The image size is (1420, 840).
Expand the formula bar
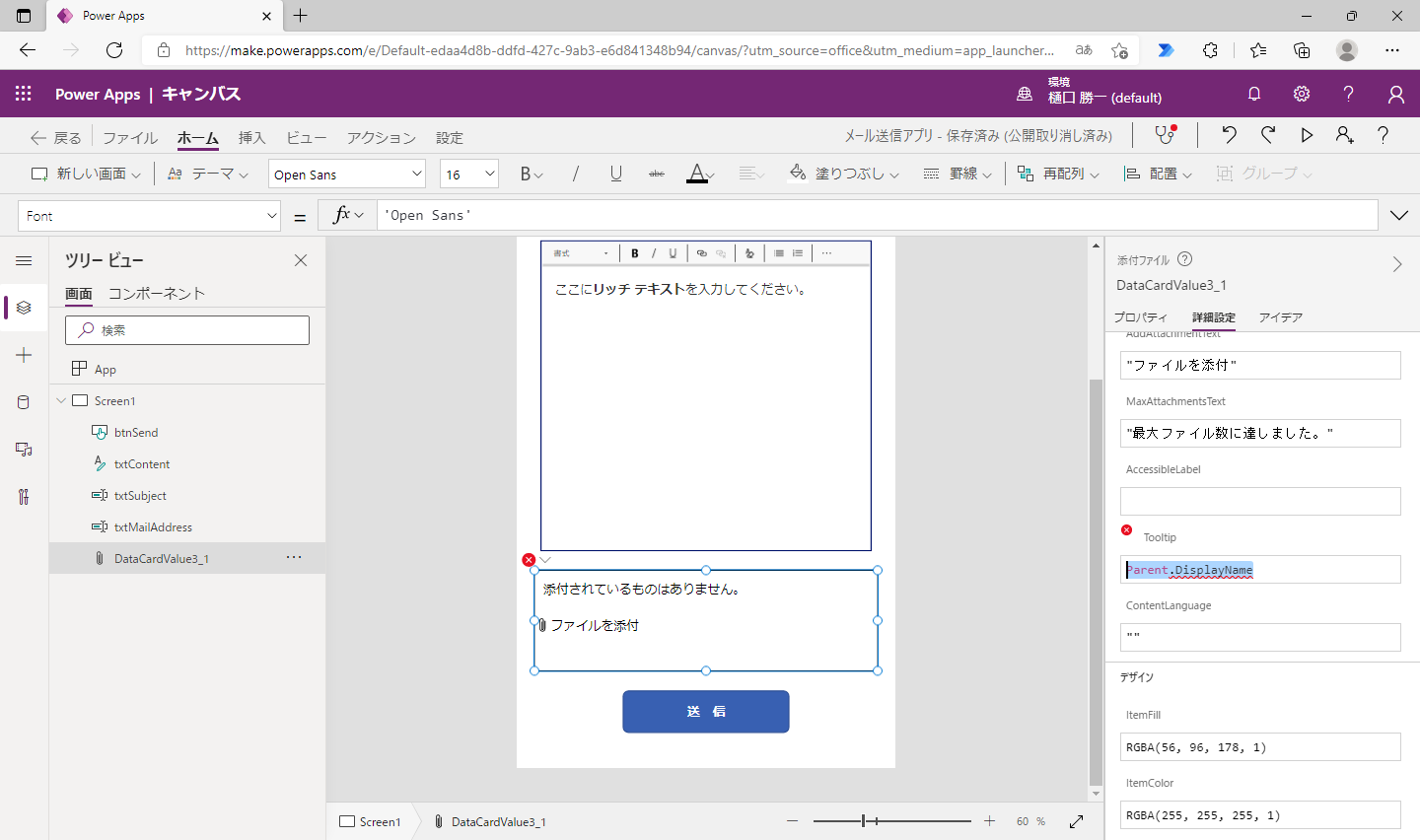click(1398, 215)
